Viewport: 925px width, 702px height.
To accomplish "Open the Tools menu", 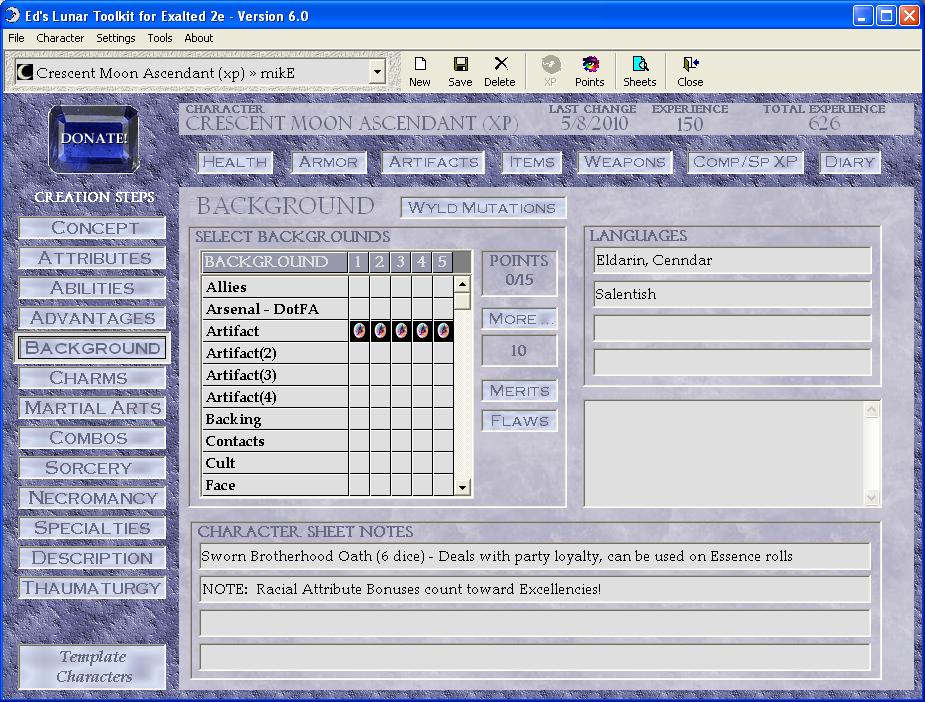I will pos(160,38).
